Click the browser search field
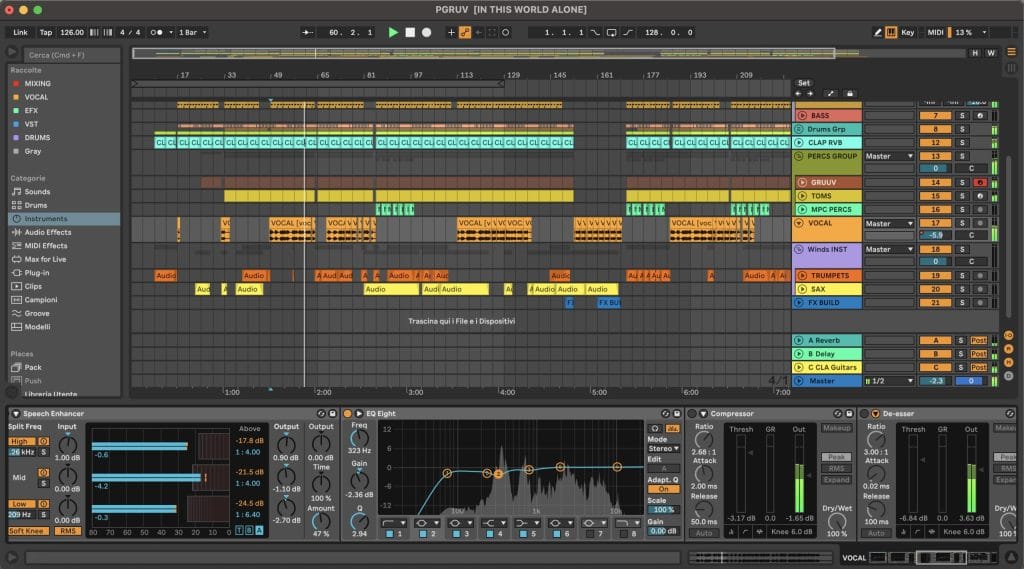The width and height of the screenshot is (1024, 569). pos(72,55)
